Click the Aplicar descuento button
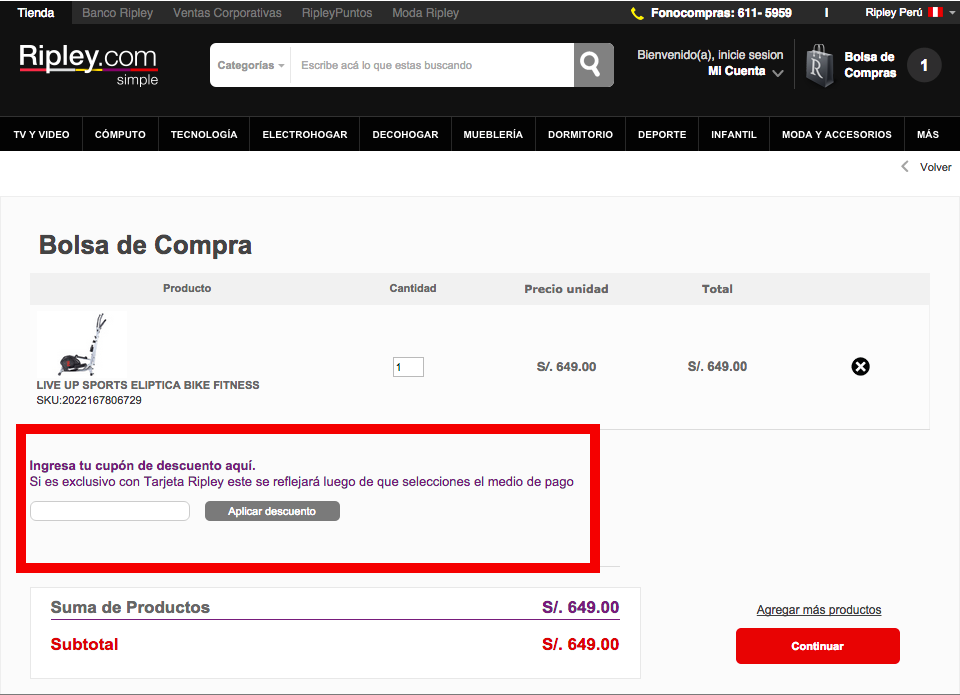960x695 pixels. tap(272, 511)
